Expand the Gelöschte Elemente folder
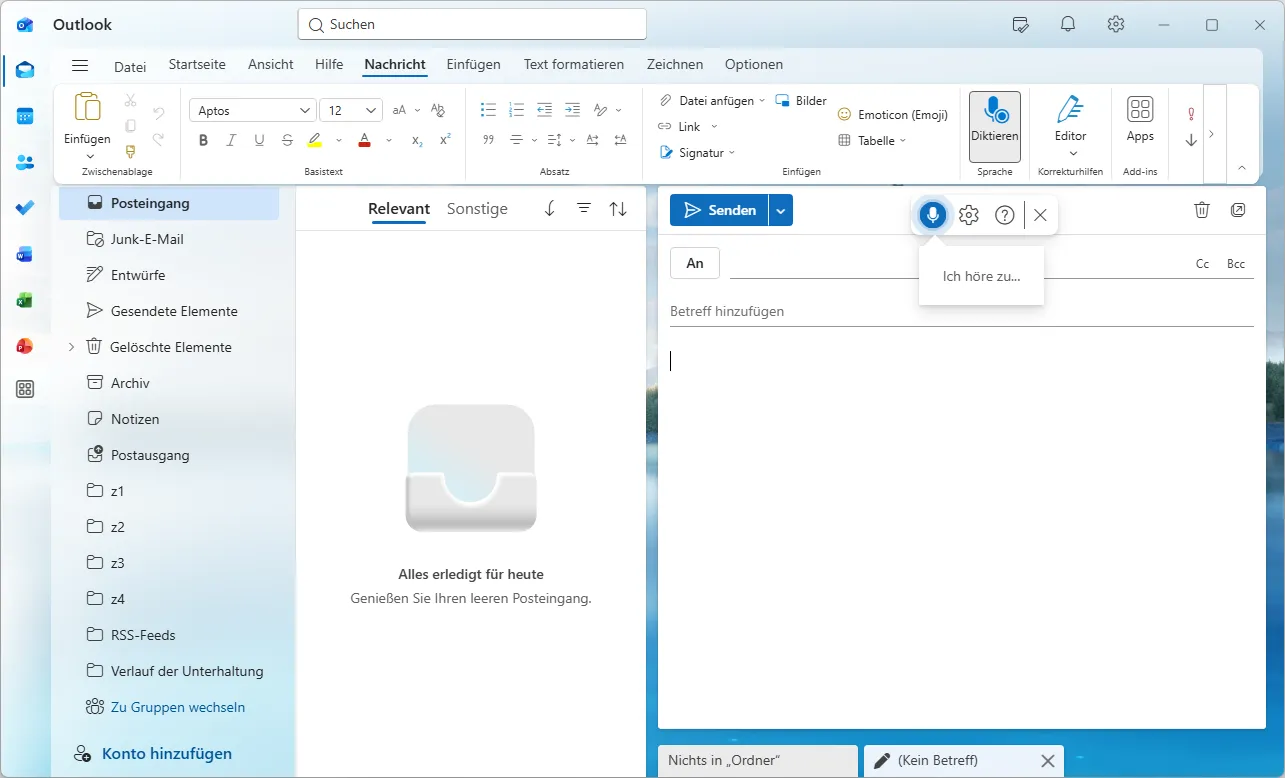Image resolution: width=1285 pixels, height=778 pixels. (x=71, y=347)
